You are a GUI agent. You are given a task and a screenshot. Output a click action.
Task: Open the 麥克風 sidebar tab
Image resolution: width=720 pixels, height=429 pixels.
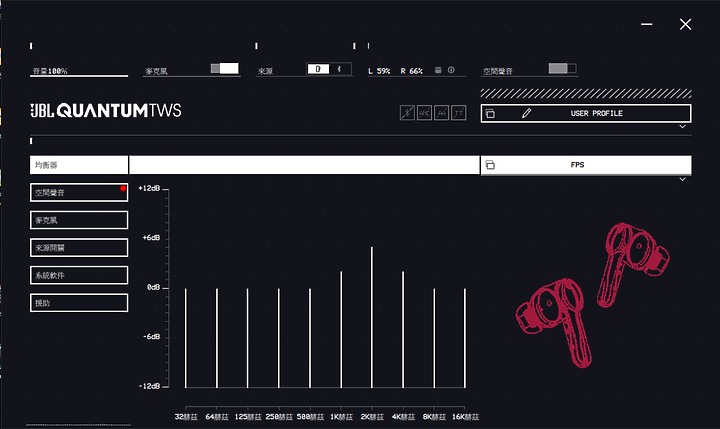tap(79, 220)
